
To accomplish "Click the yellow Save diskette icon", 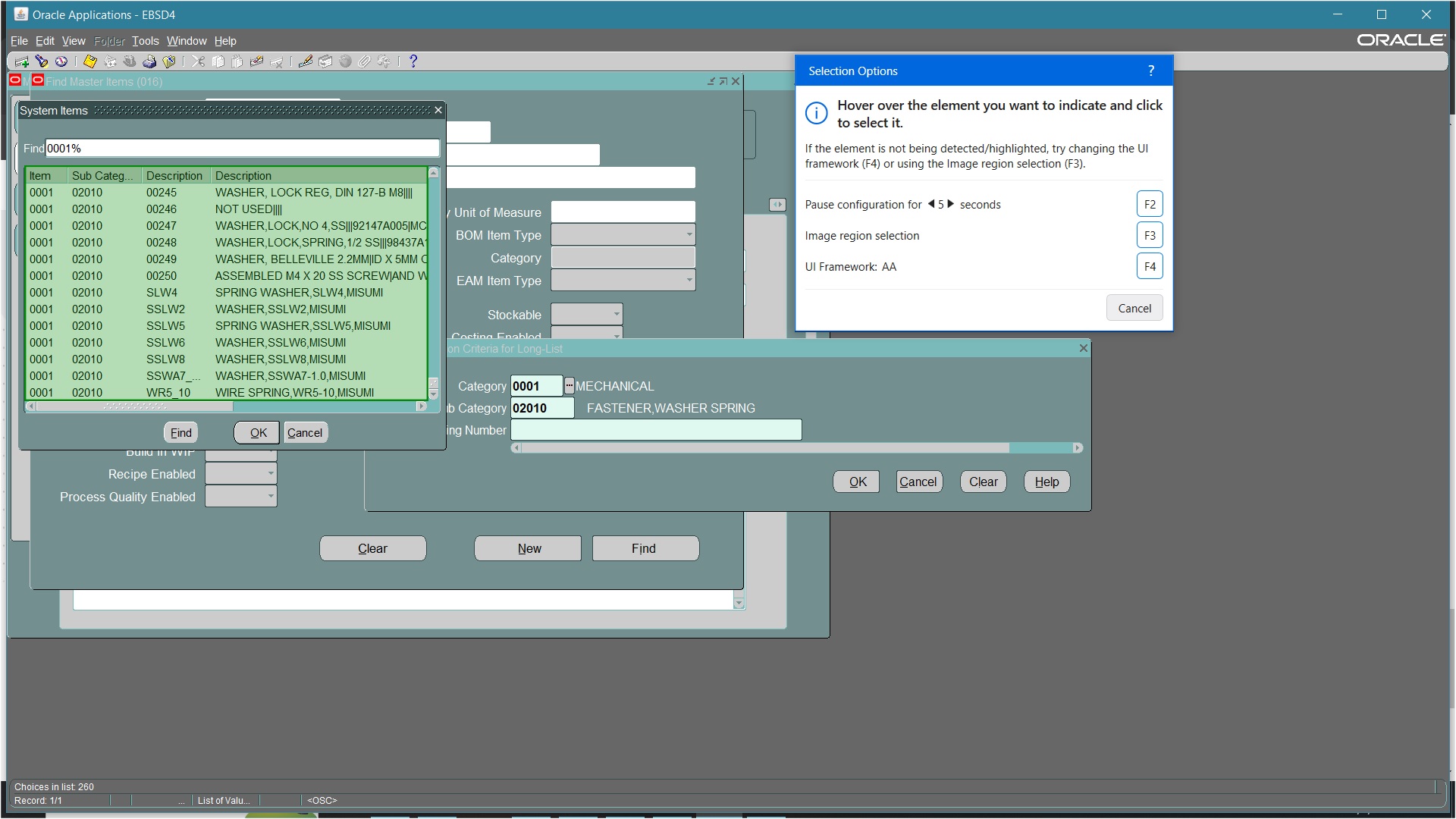I will click(90, 61).
